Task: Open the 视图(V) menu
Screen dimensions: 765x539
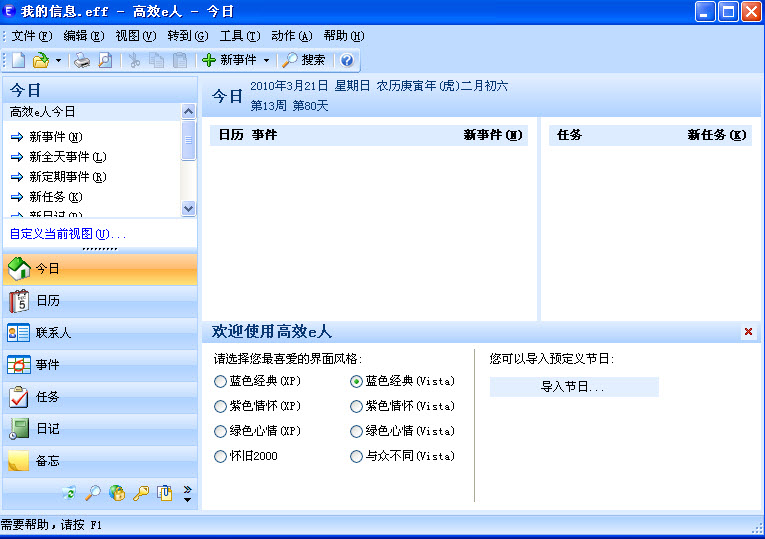Action: (x=135, y=35)
